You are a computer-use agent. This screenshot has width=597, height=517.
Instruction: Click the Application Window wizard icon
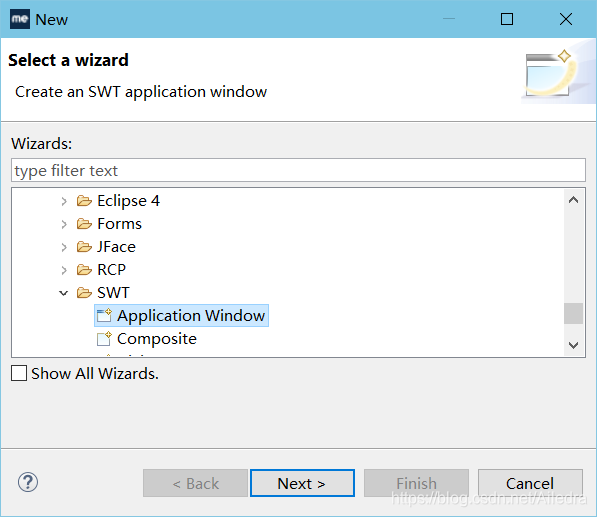(x=104, y=315)
